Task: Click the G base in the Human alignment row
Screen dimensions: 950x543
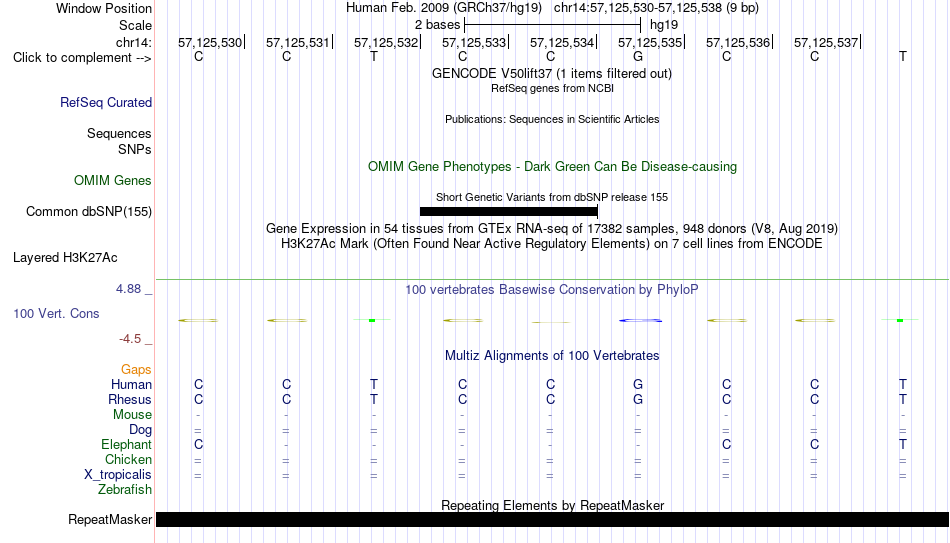Action: point(638,385)
